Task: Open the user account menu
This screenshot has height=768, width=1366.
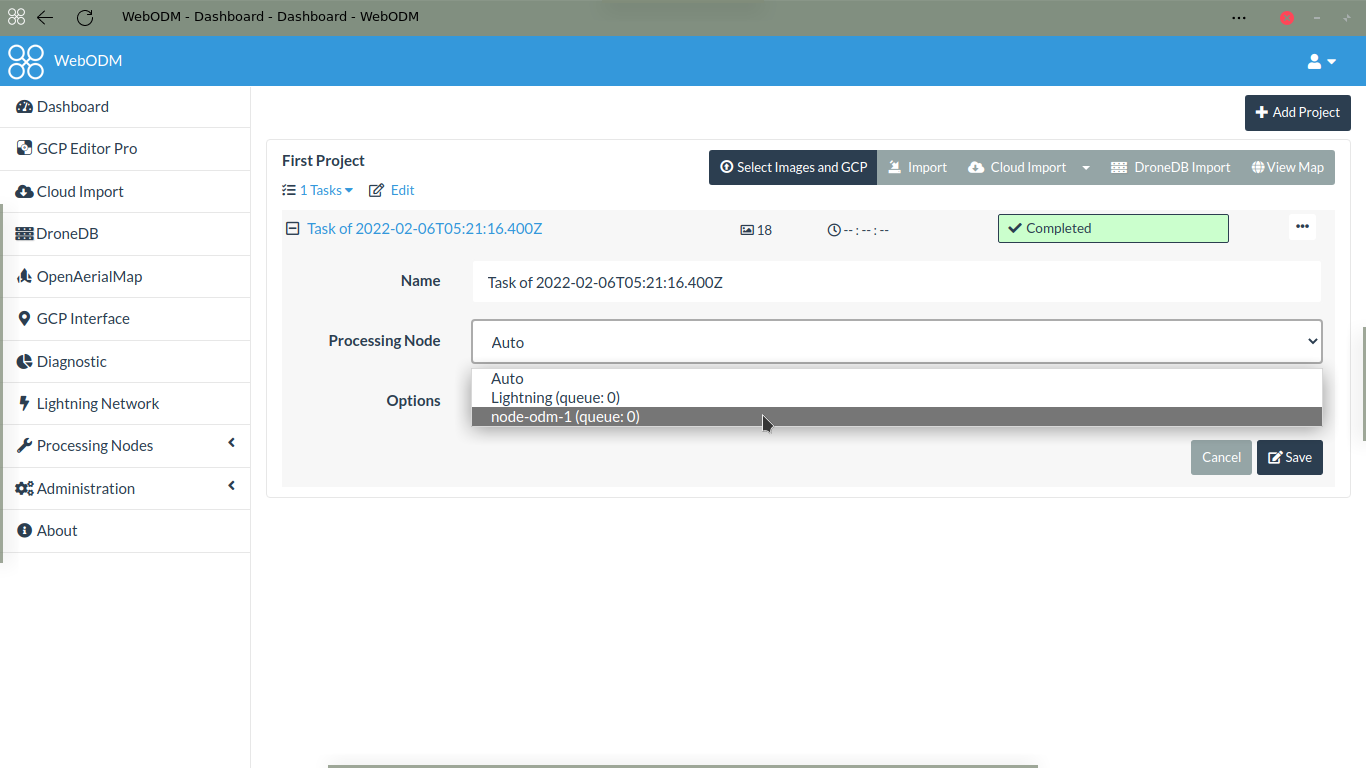Action: tap(1319, 61)
